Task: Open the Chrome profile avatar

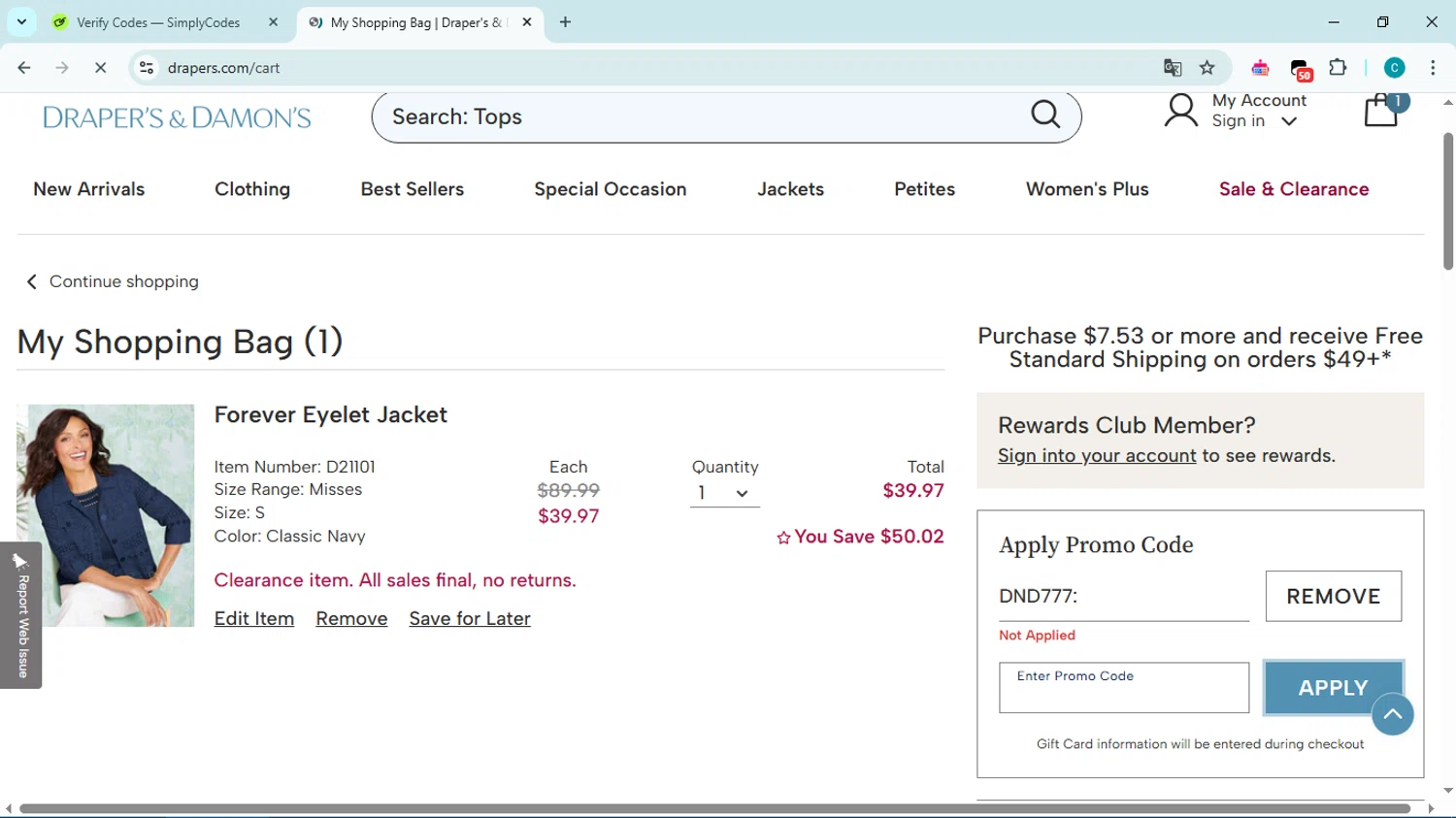Action: (x=1395, y=68)
